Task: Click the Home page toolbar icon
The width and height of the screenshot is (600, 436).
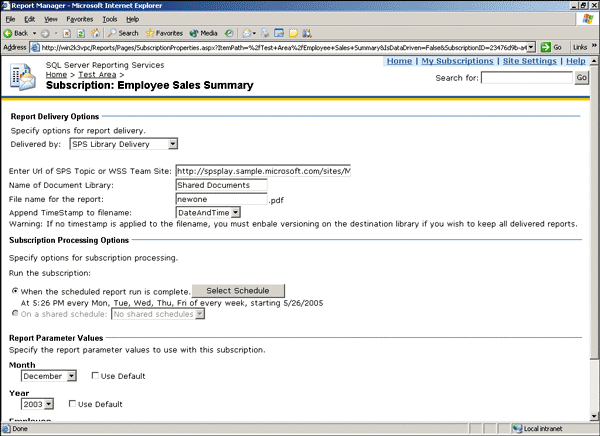Action: click(95, 33)
